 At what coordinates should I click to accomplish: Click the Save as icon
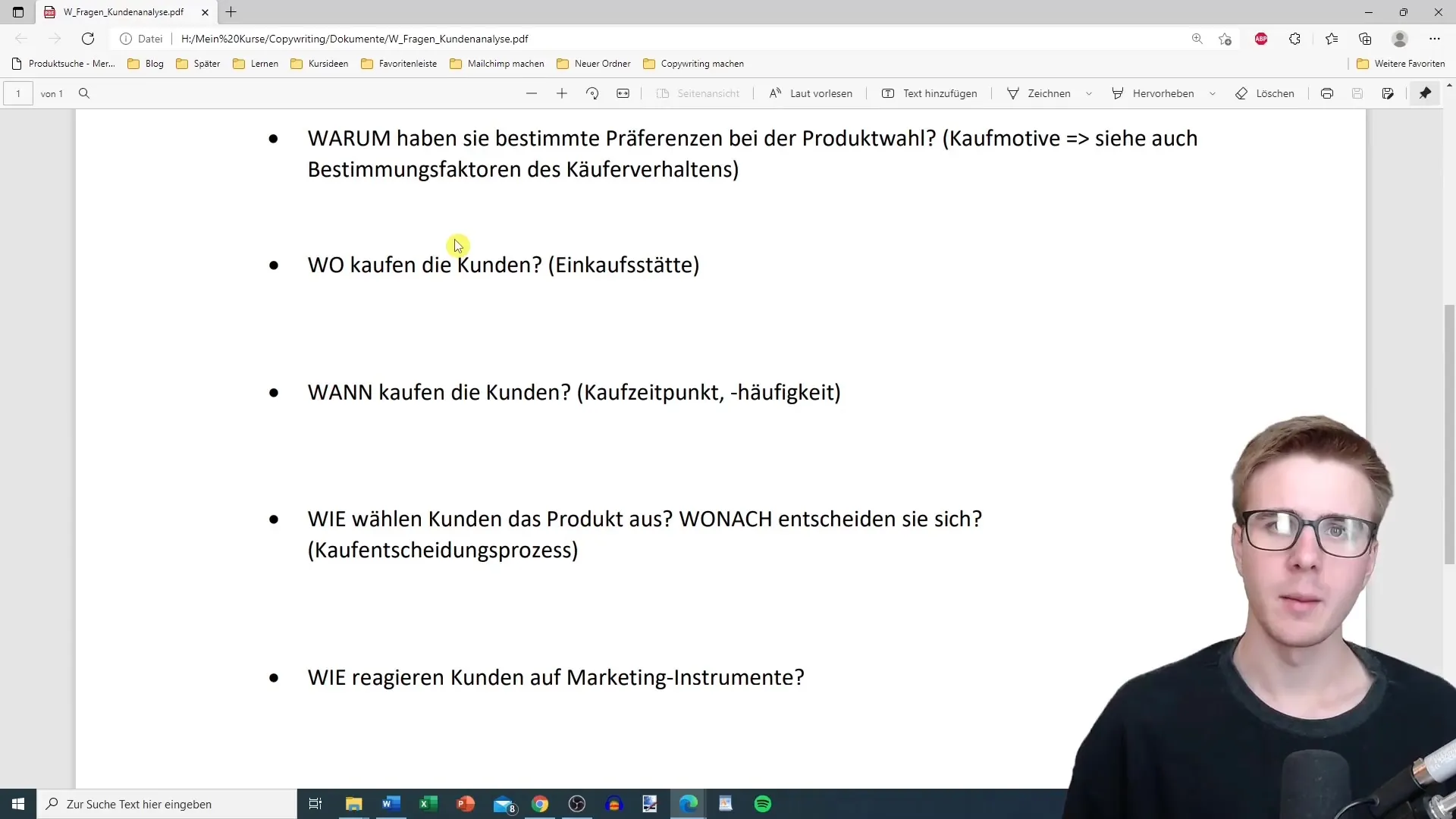tap(1388, 93)
